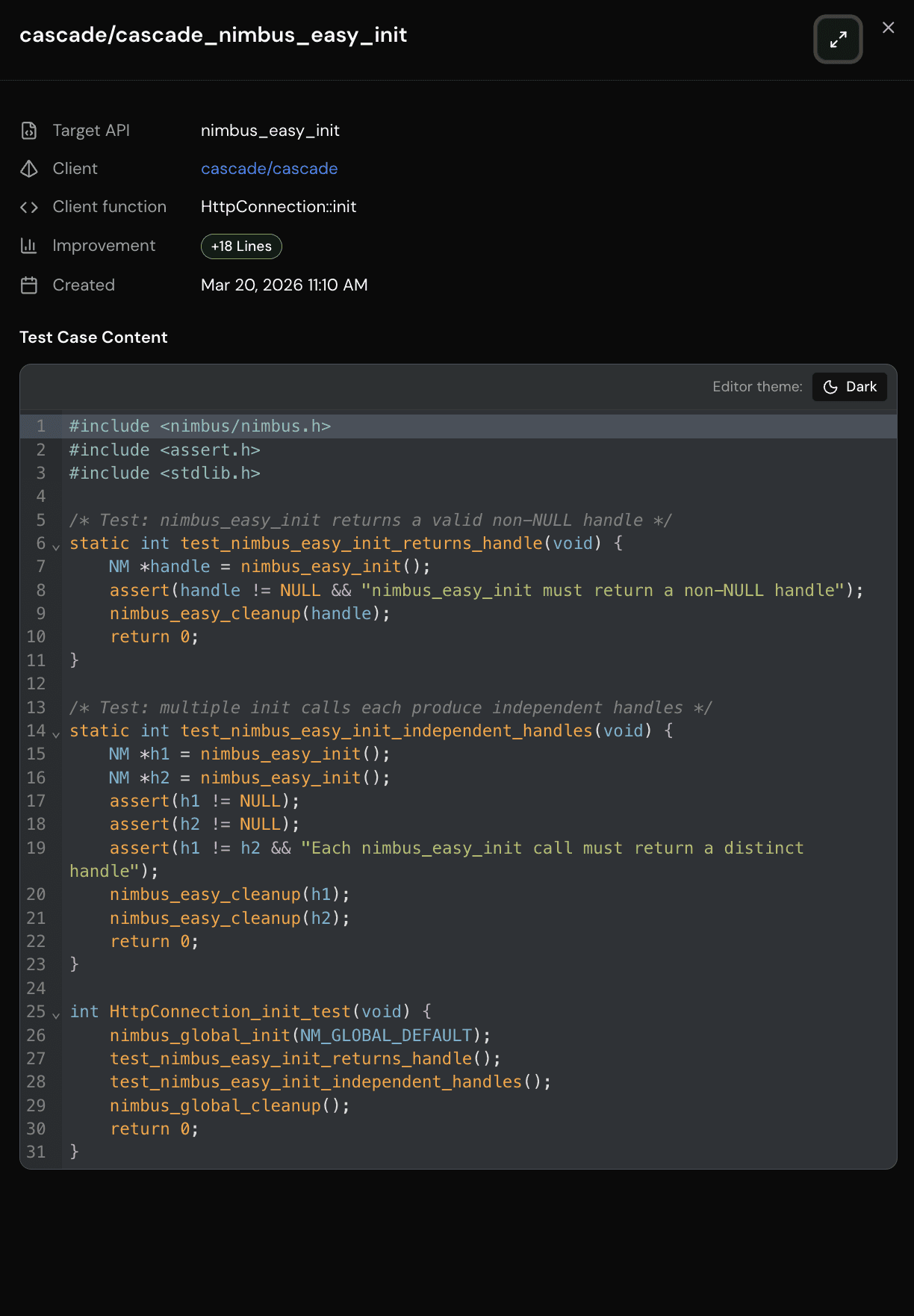Click the moon icon in theme button
This screenshot has width=914, height=1316.
click(x=830, y=387)
